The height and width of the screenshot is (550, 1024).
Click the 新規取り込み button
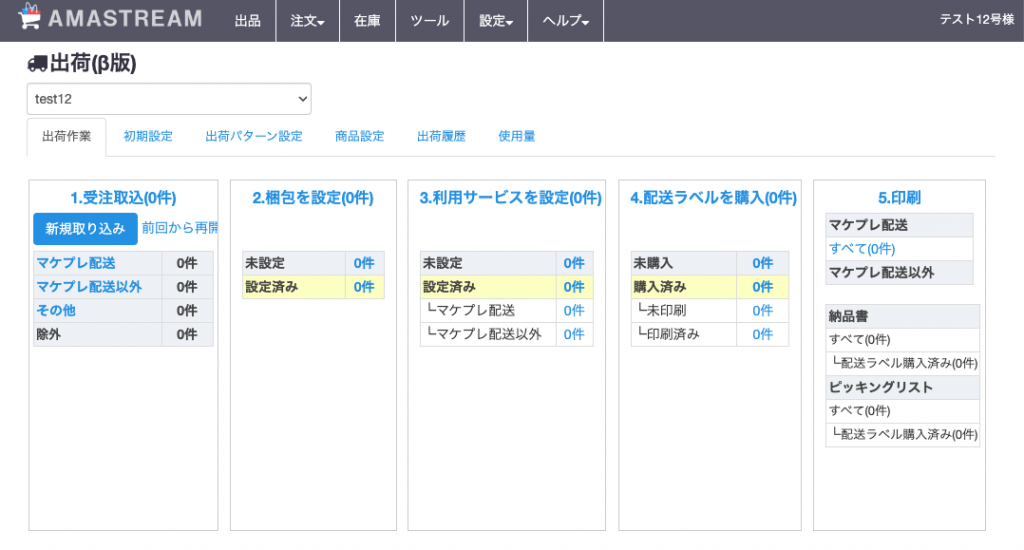pos(86,229)
